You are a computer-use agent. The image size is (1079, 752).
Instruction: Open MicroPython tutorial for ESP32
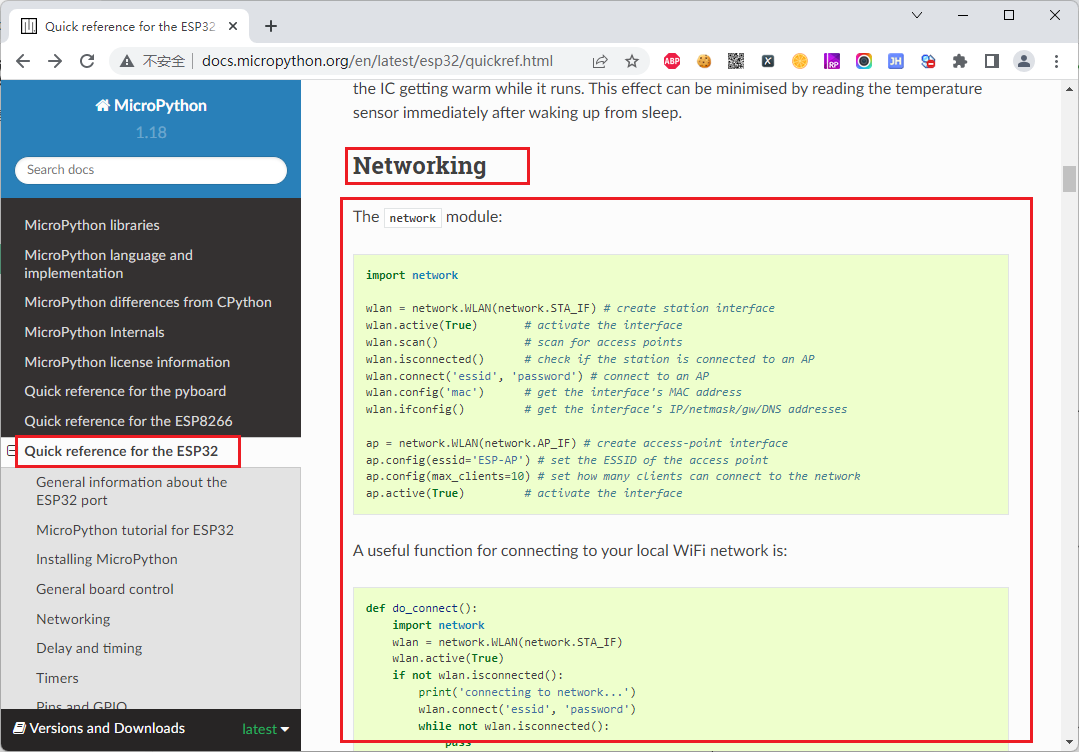pos(135,530)
